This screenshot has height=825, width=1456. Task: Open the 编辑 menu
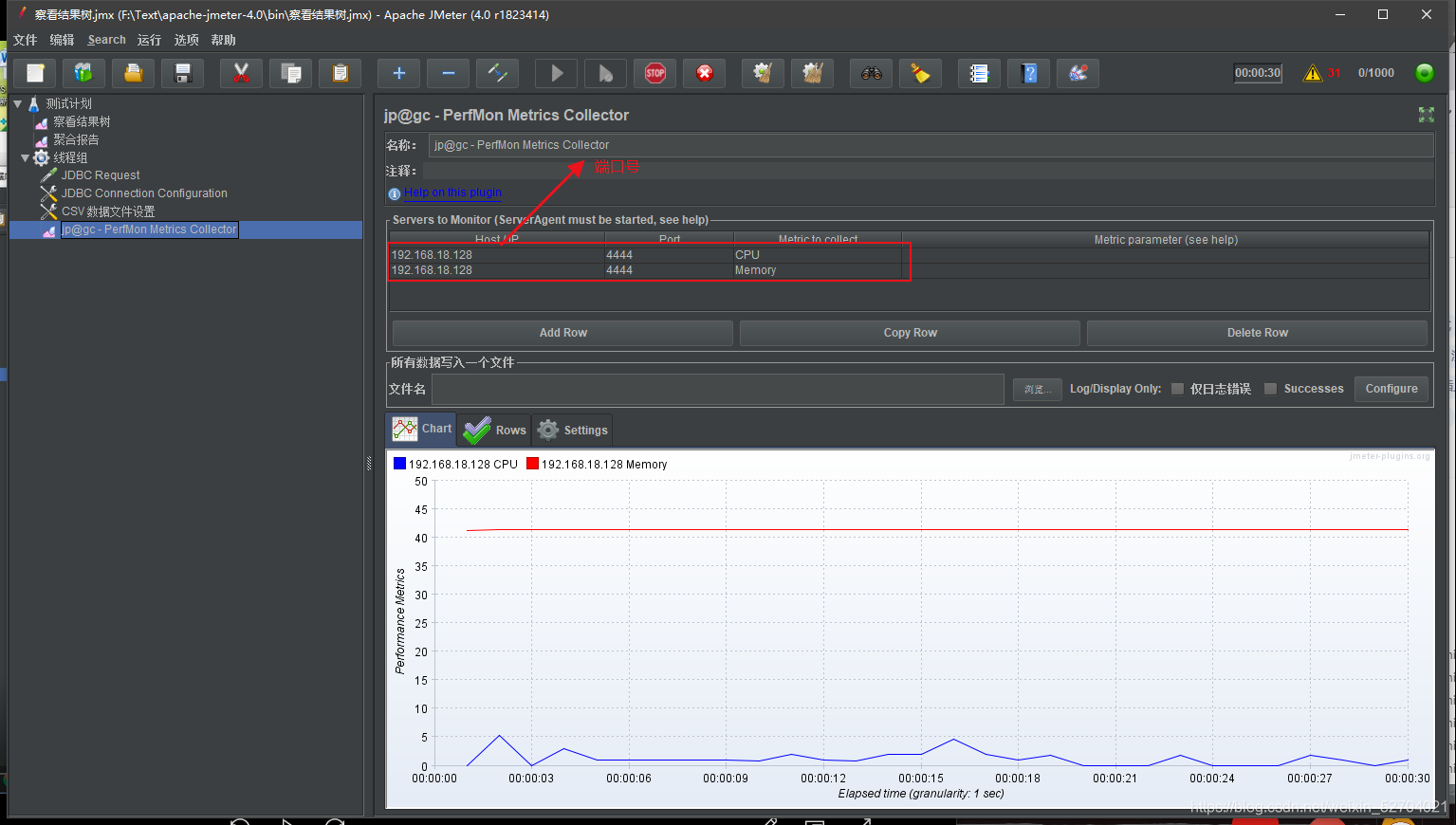click(62, 40)
